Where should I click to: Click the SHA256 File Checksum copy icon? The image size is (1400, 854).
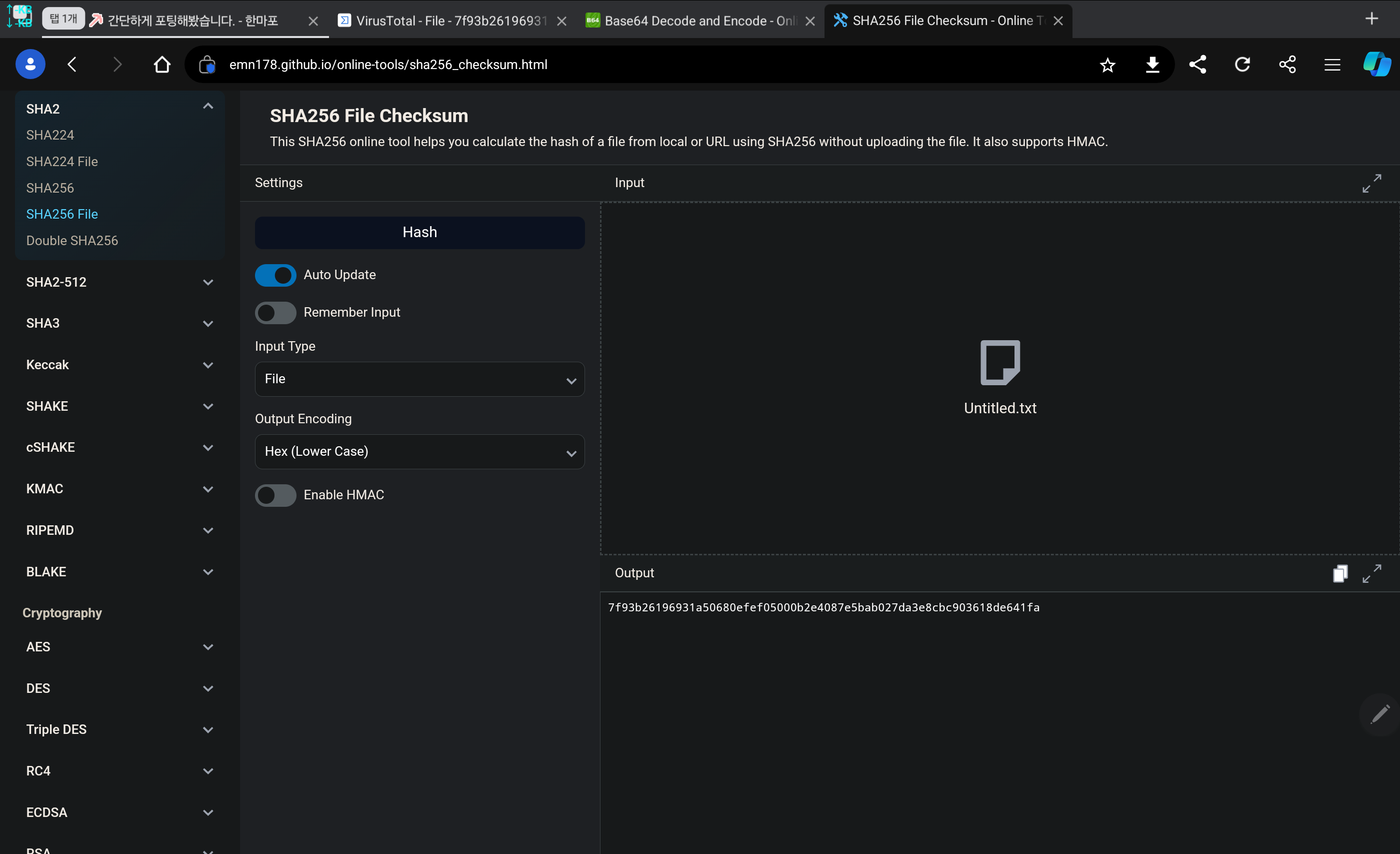click(x=1340, y=573)
